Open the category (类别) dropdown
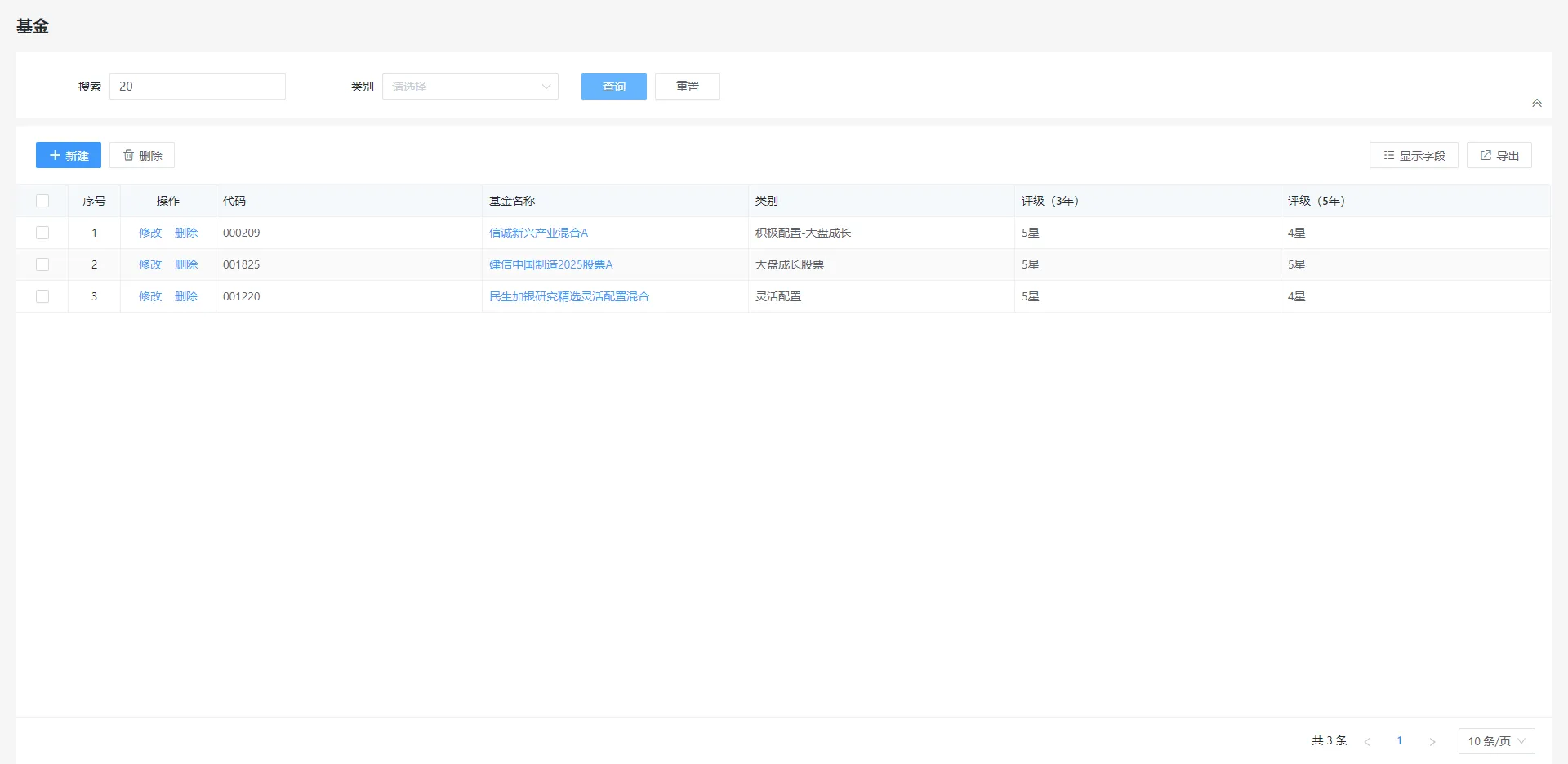Viewport: 1568px width, 764px height. 470,87
